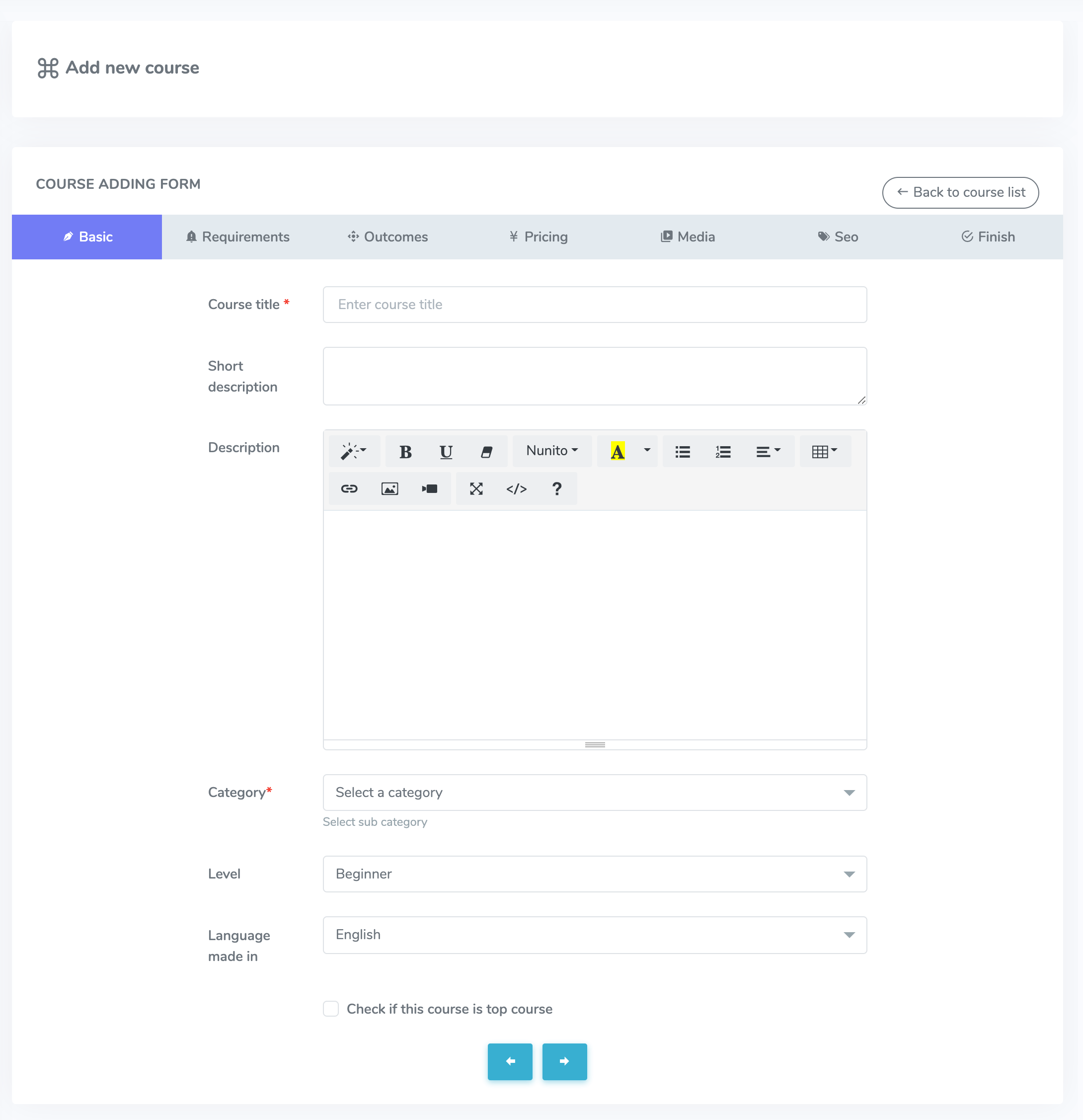Click inside the Short description textarea
Viewport: 1083px width, 1120px height.
point(595,376)
